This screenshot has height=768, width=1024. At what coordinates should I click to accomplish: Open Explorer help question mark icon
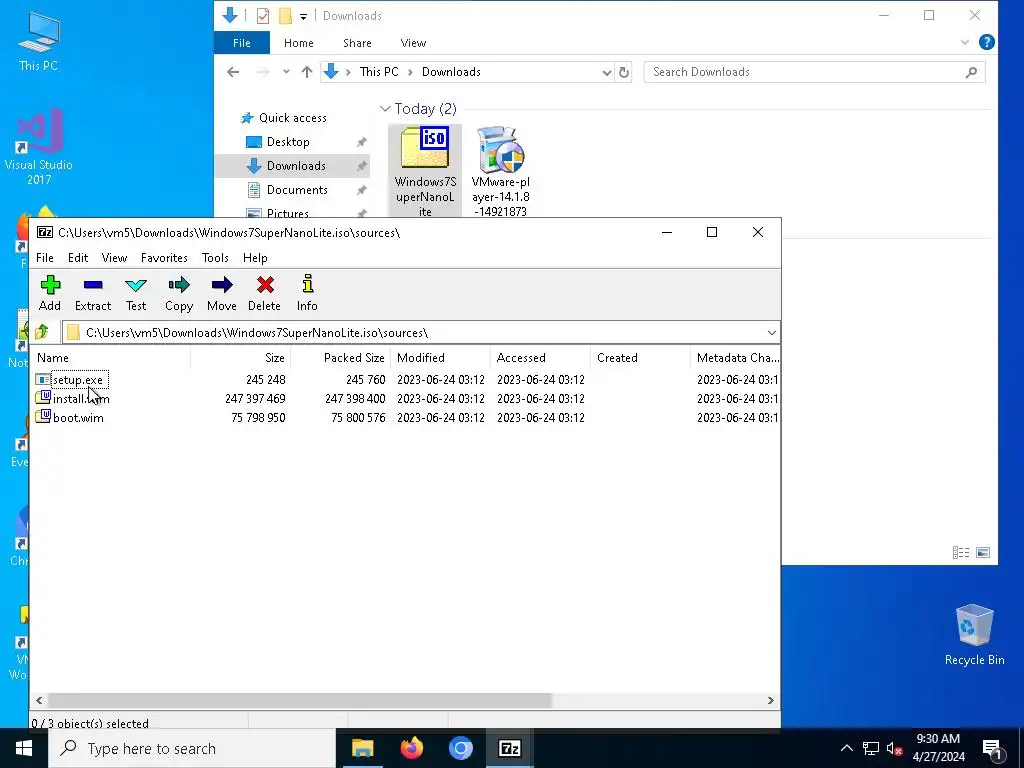[987, 42]
